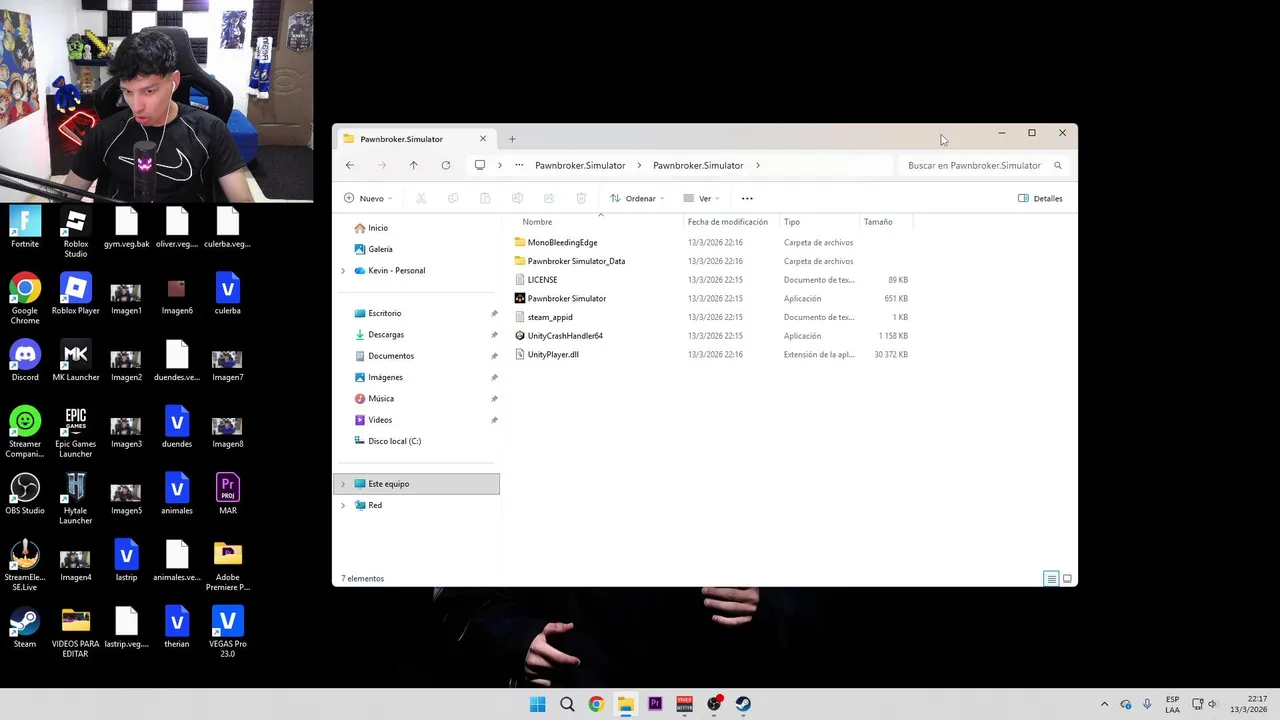Select the Pawnbroker Simulator application
The width and height of the screenshot is (1280, 720).
[x=566, y=298]
